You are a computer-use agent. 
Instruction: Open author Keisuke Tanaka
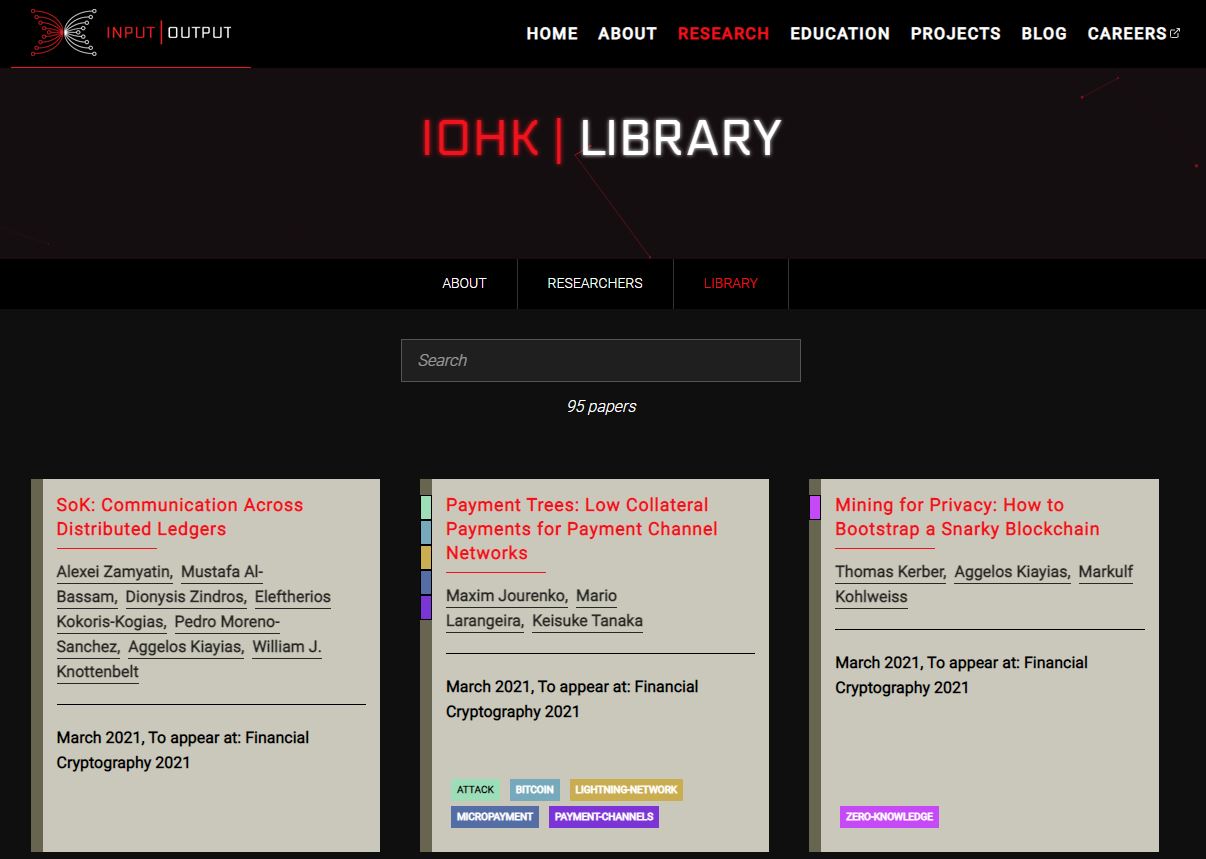587,621
